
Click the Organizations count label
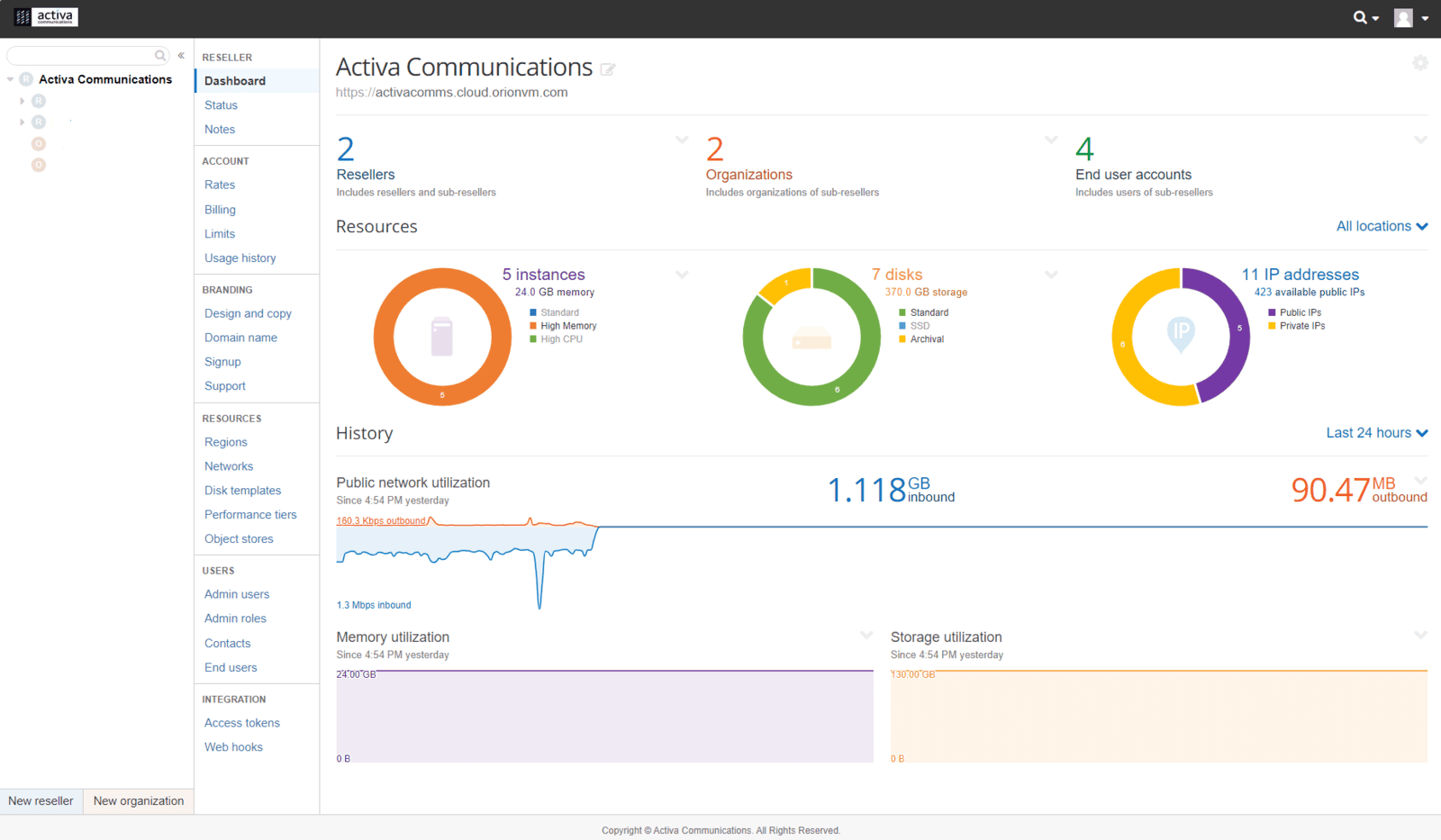click(749, 175)
